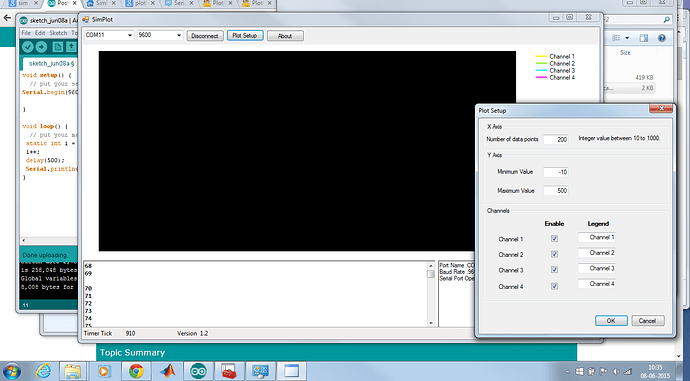This screenshot has width=690, height=381.
Task: Click the cyan Channel 3 legend swatch
Action: [541, 70]
